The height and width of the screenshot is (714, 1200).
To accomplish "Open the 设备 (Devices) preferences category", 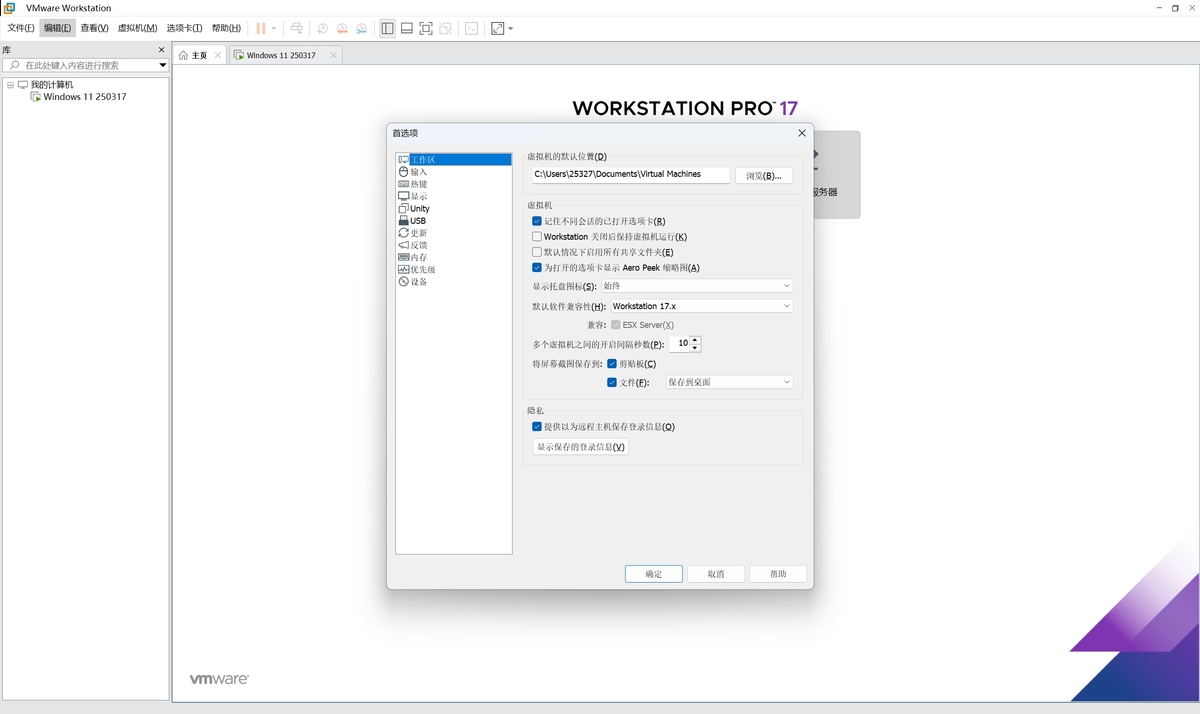I will coord(418,282).
